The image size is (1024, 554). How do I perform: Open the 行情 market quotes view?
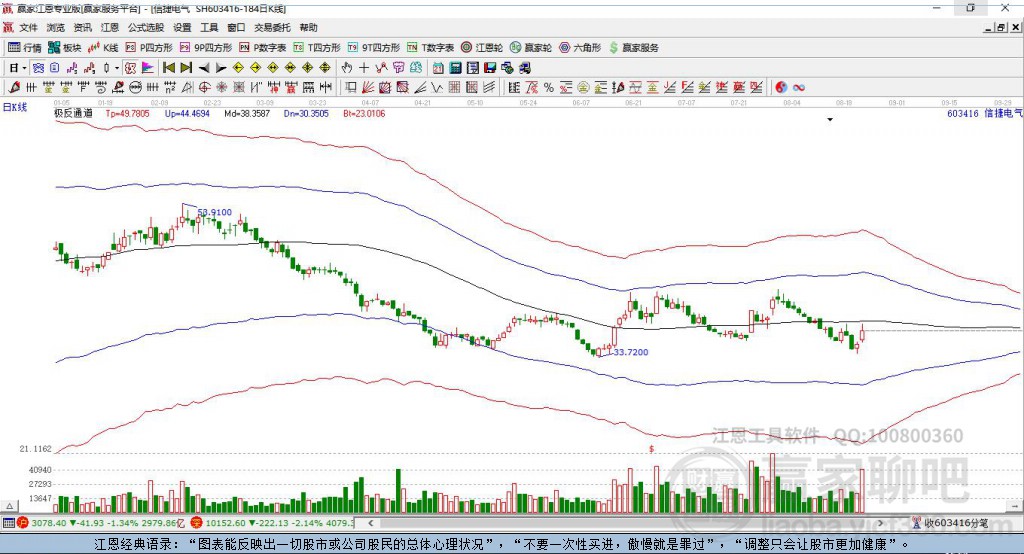[x=25, y=48]
